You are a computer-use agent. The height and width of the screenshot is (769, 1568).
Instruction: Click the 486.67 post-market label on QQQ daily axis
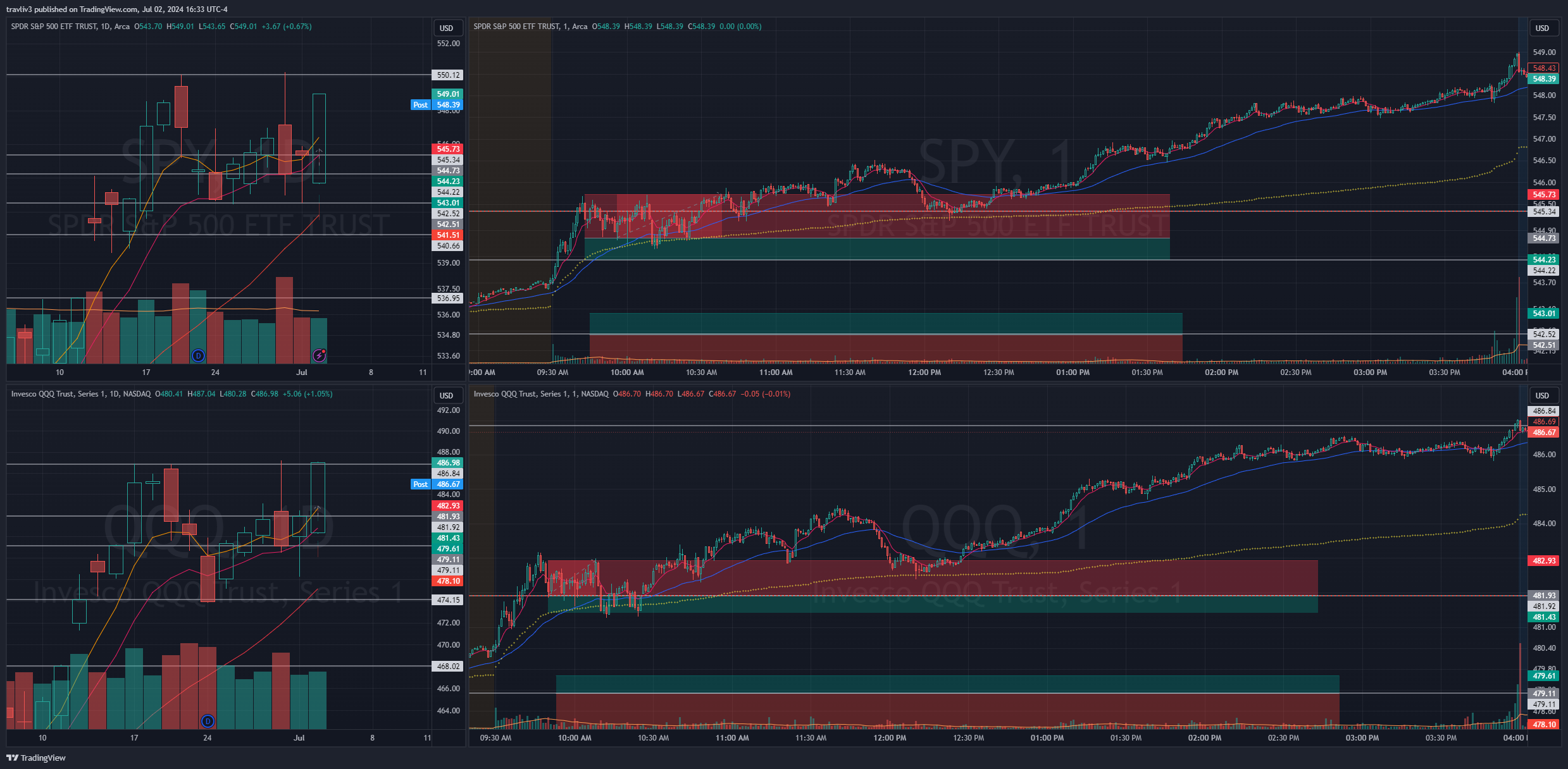tap(448, 484)
